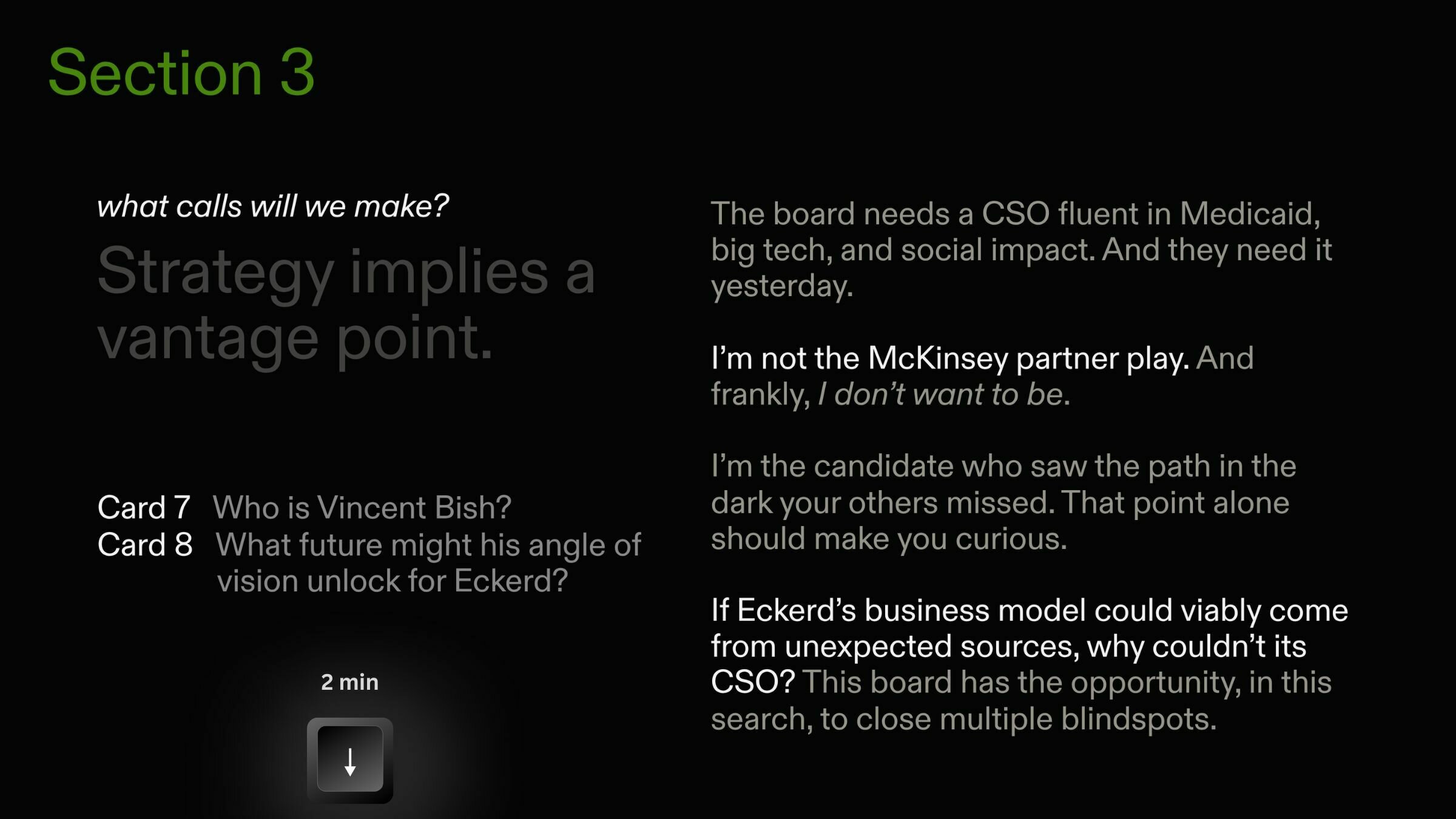Click 'If Eckerd's business model' highlighted sentence
Image resolution: width=1456 pixels, height=819 pixels.
[x=1030, y=646]
